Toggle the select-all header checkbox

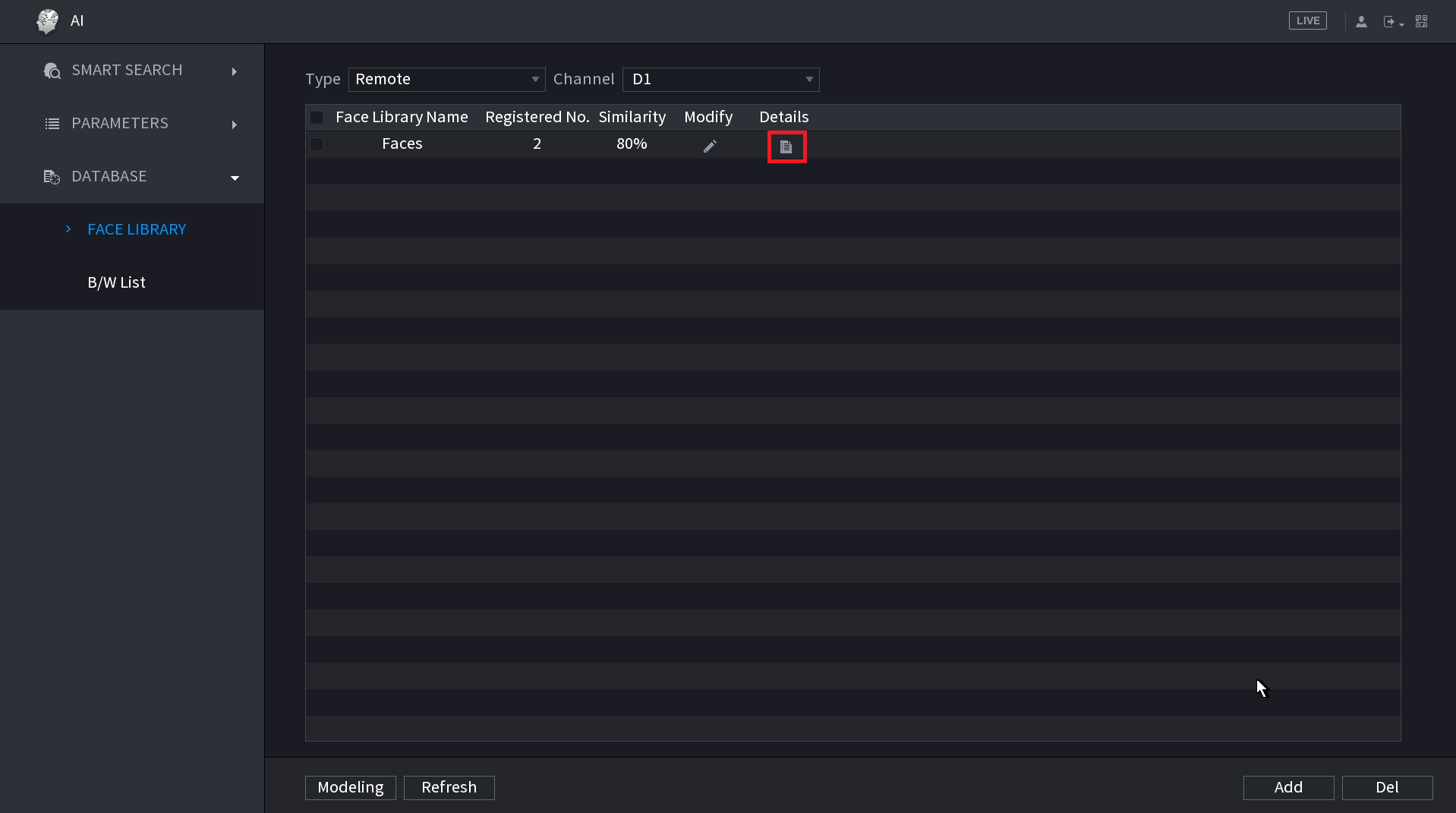(x=317, y=118)
